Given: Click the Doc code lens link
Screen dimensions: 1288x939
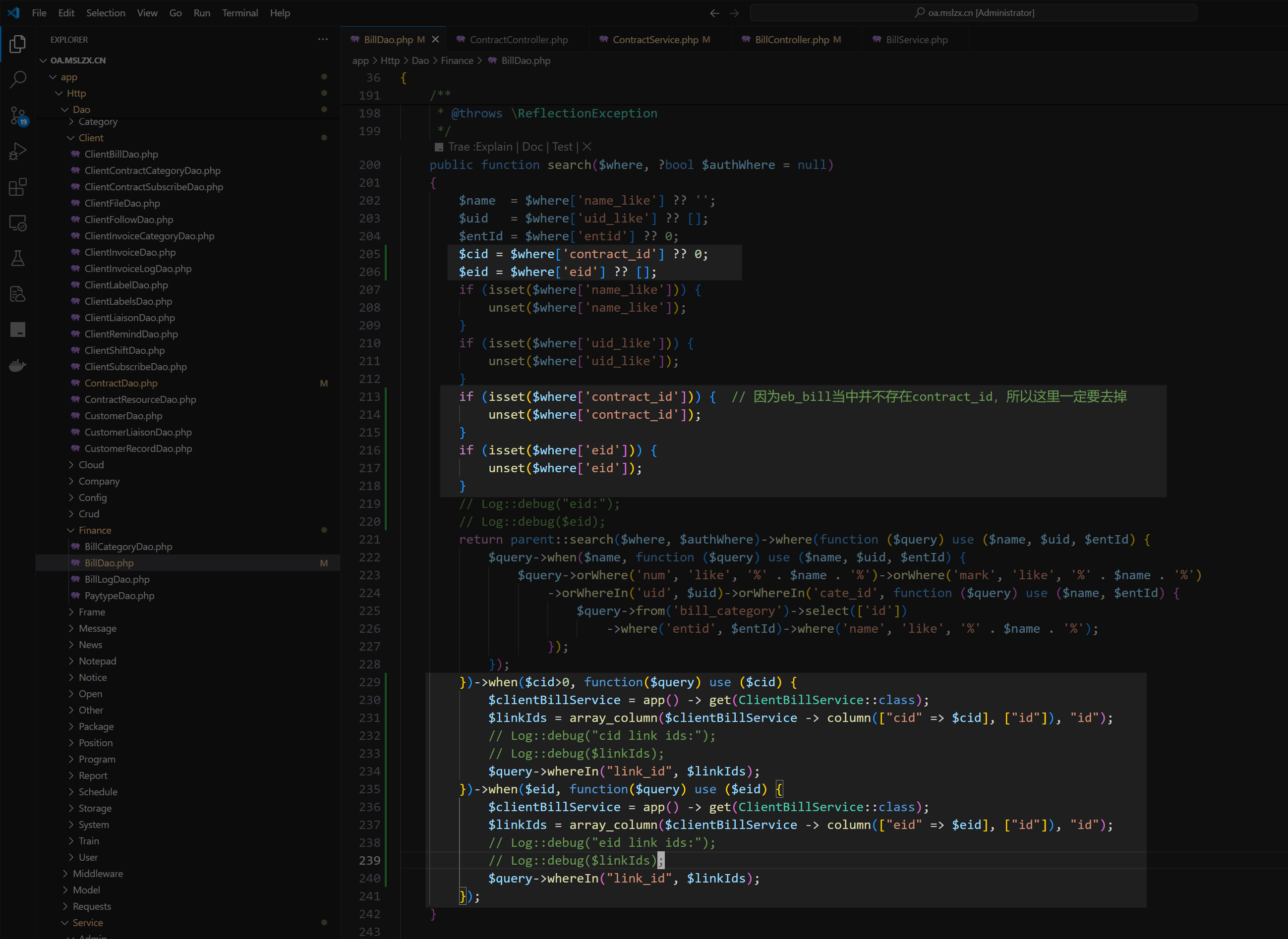Looking at the screenshot, I should pyautogui.click(x=532, y=147).
